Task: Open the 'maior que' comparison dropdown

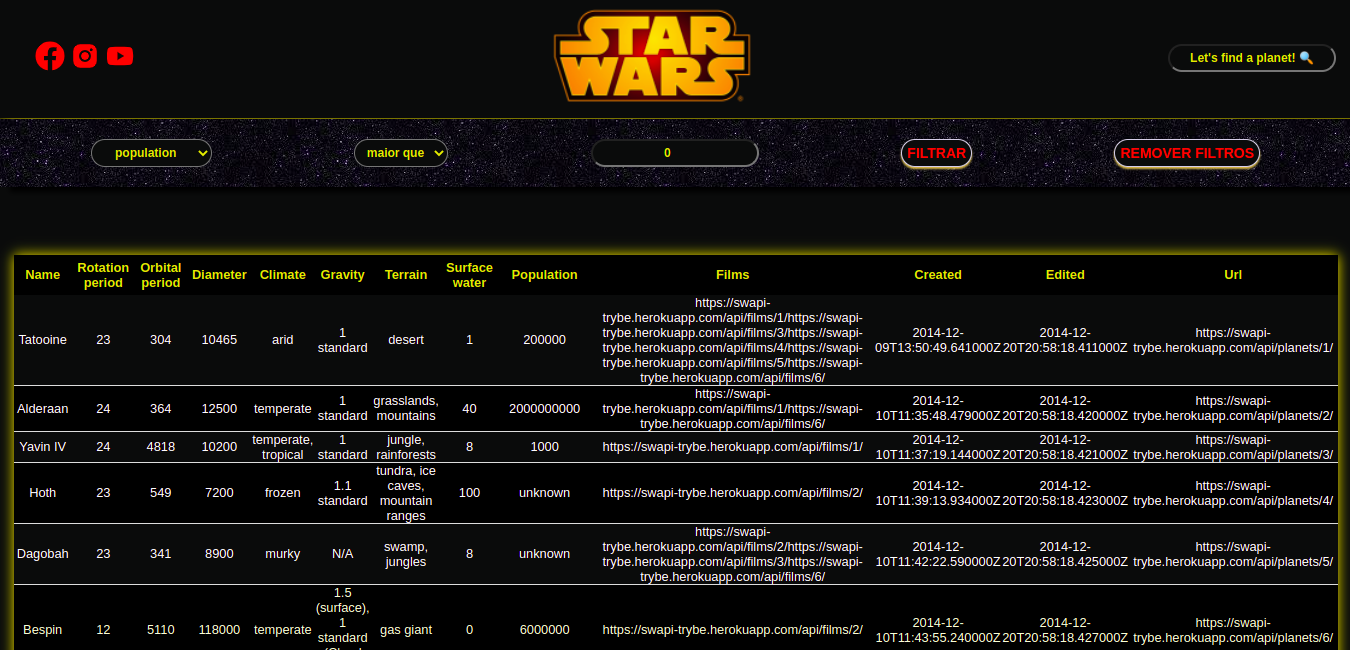Action: [400, 153]
